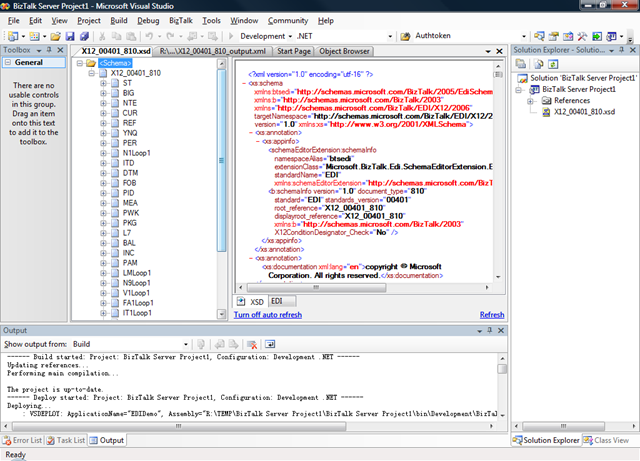Click the New Project toolbar icon

(x=13, y=36)
